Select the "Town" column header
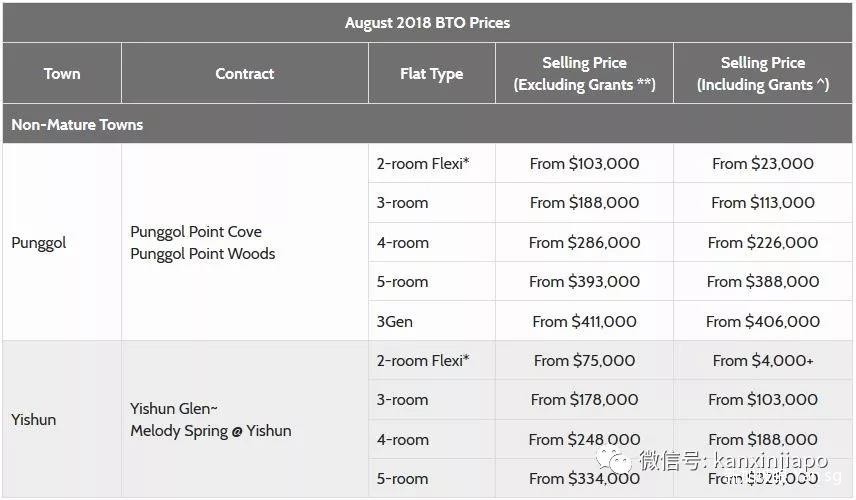The width and height of the screenshot is (856, 500). (62, 73)
